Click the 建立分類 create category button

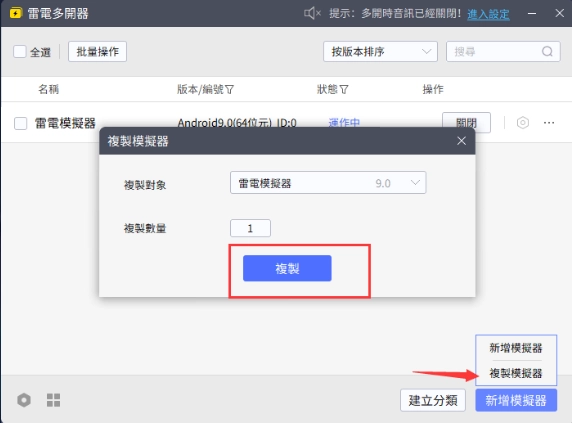point(433,400)
